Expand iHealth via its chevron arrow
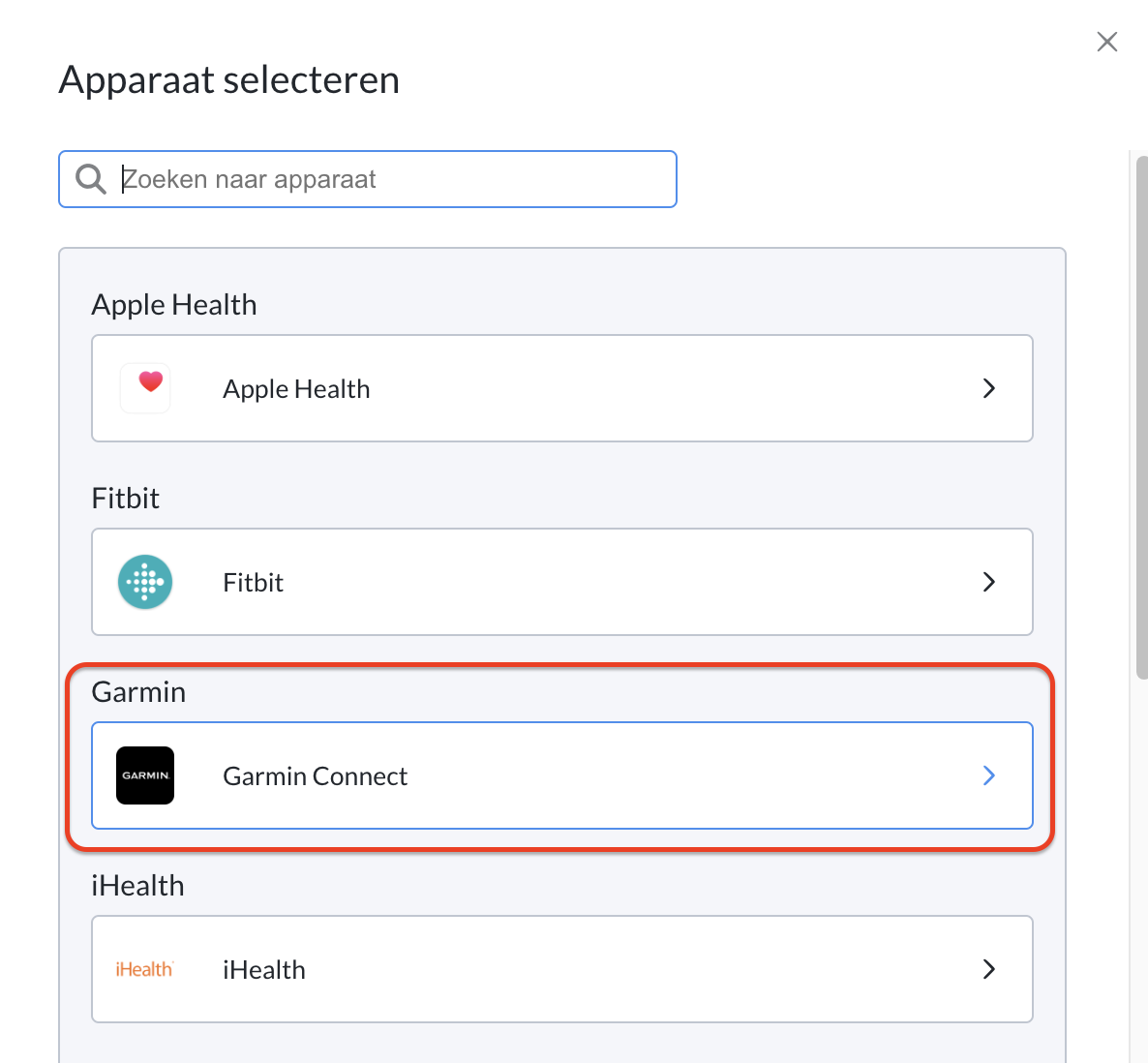Viewport: 1148px width, 1063px height. [989, 969]
